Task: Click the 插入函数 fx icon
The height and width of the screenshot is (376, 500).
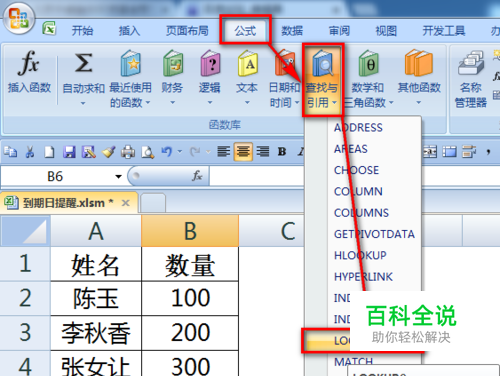Action: [29, 63]
